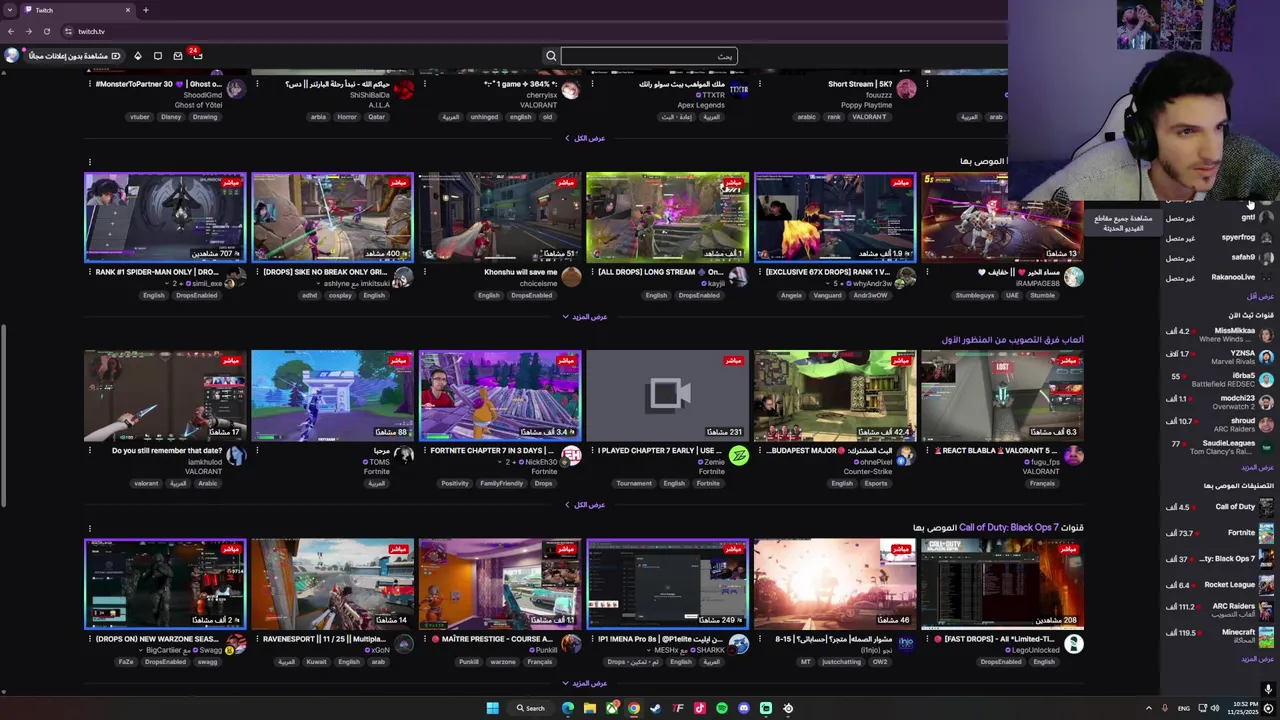
Task: Open SIKE NO BREAK ONLY GRI stream thumbnail
Action: coord(333,218)
